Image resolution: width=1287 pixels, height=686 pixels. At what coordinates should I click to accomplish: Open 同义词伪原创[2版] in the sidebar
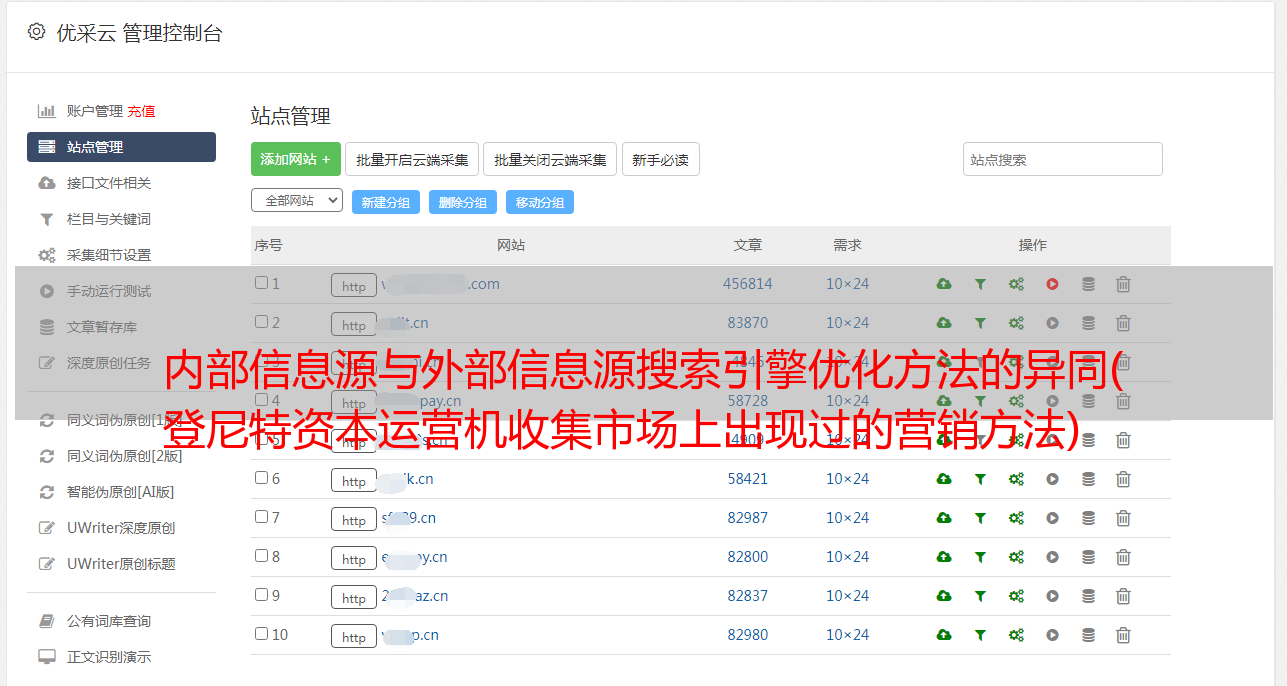tap(125, 456)
